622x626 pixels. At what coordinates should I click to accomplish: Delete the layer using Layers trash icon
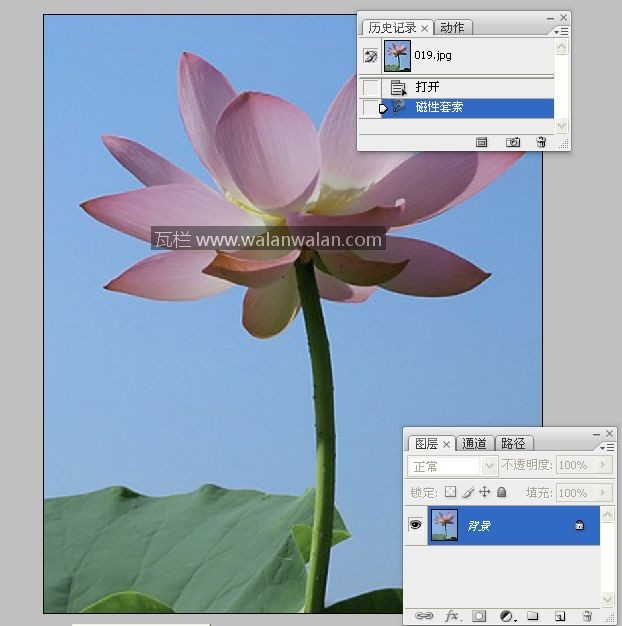tap(587, 616)
